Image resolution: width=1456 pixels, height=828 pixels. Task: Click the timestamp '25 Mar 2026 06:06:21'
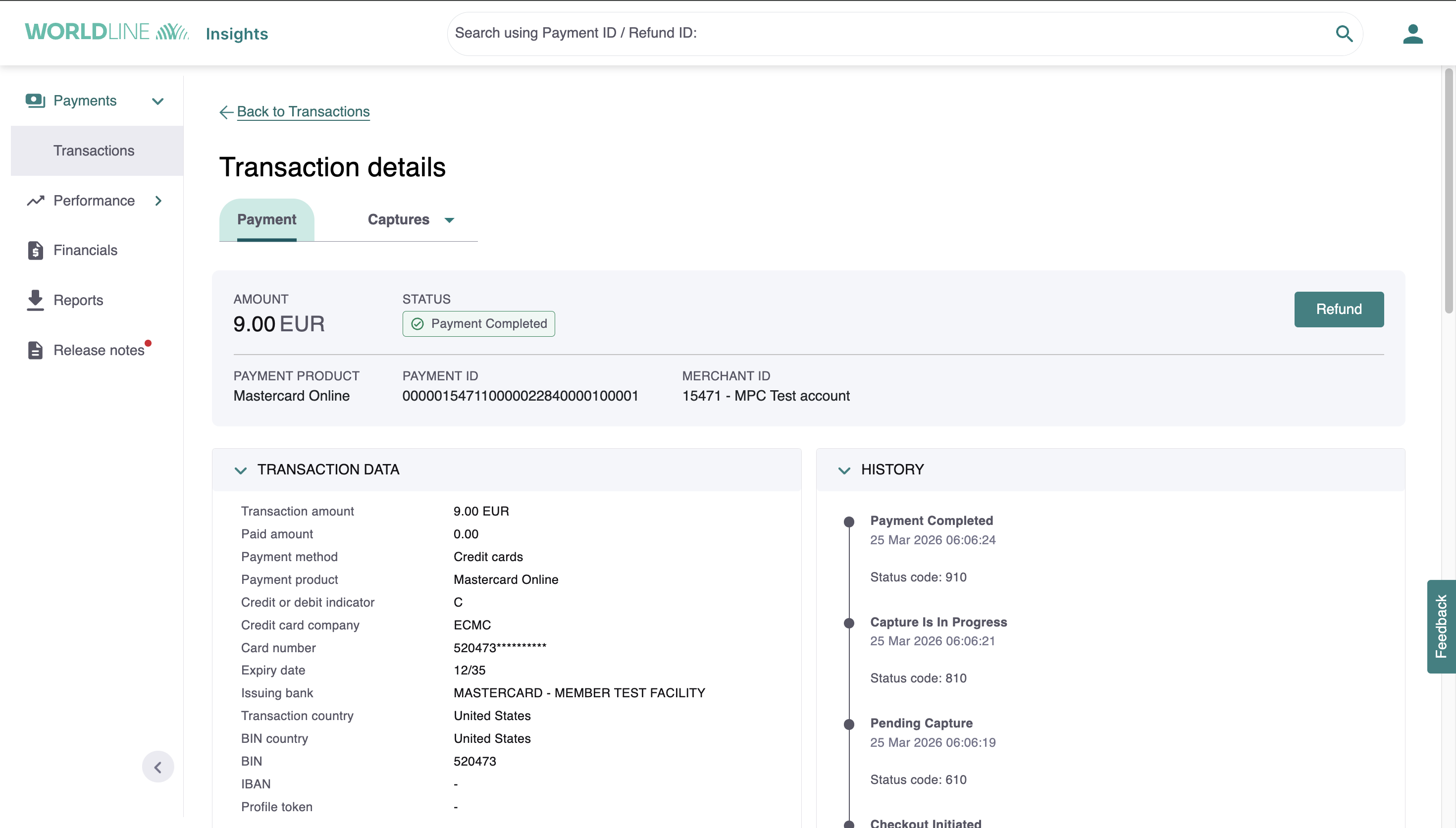point(933,641)
